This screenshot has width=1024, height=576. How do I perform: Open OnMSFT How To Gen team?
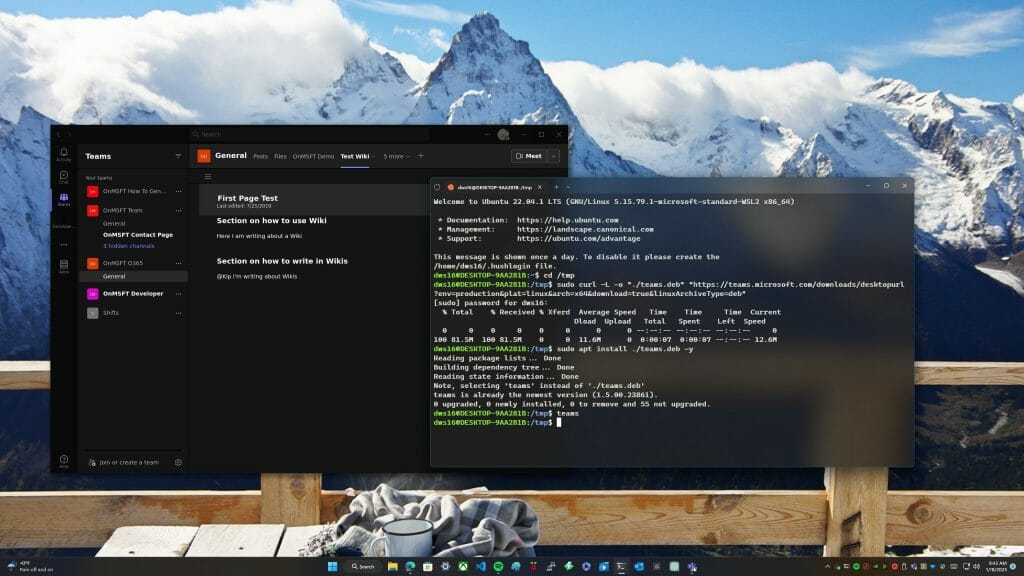pyautogui.click(x=134, y=191)
